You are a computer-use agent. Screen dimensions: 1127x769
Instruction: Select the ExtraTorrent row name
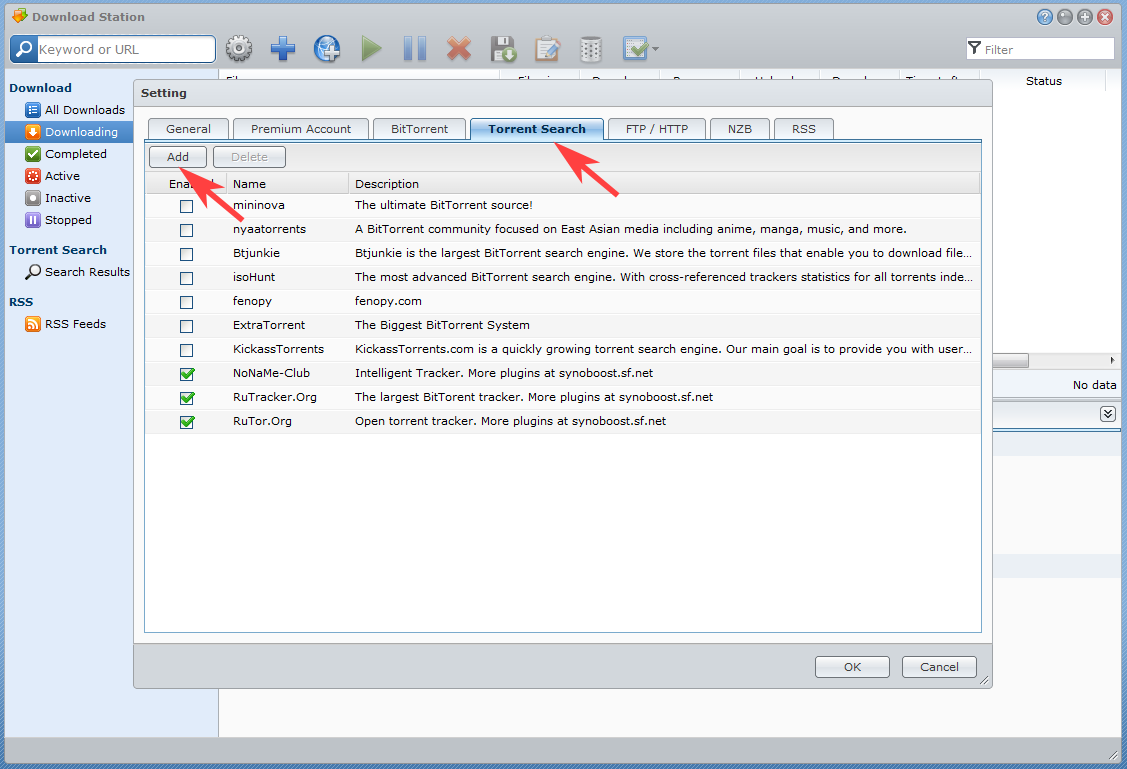pos(269,325)
